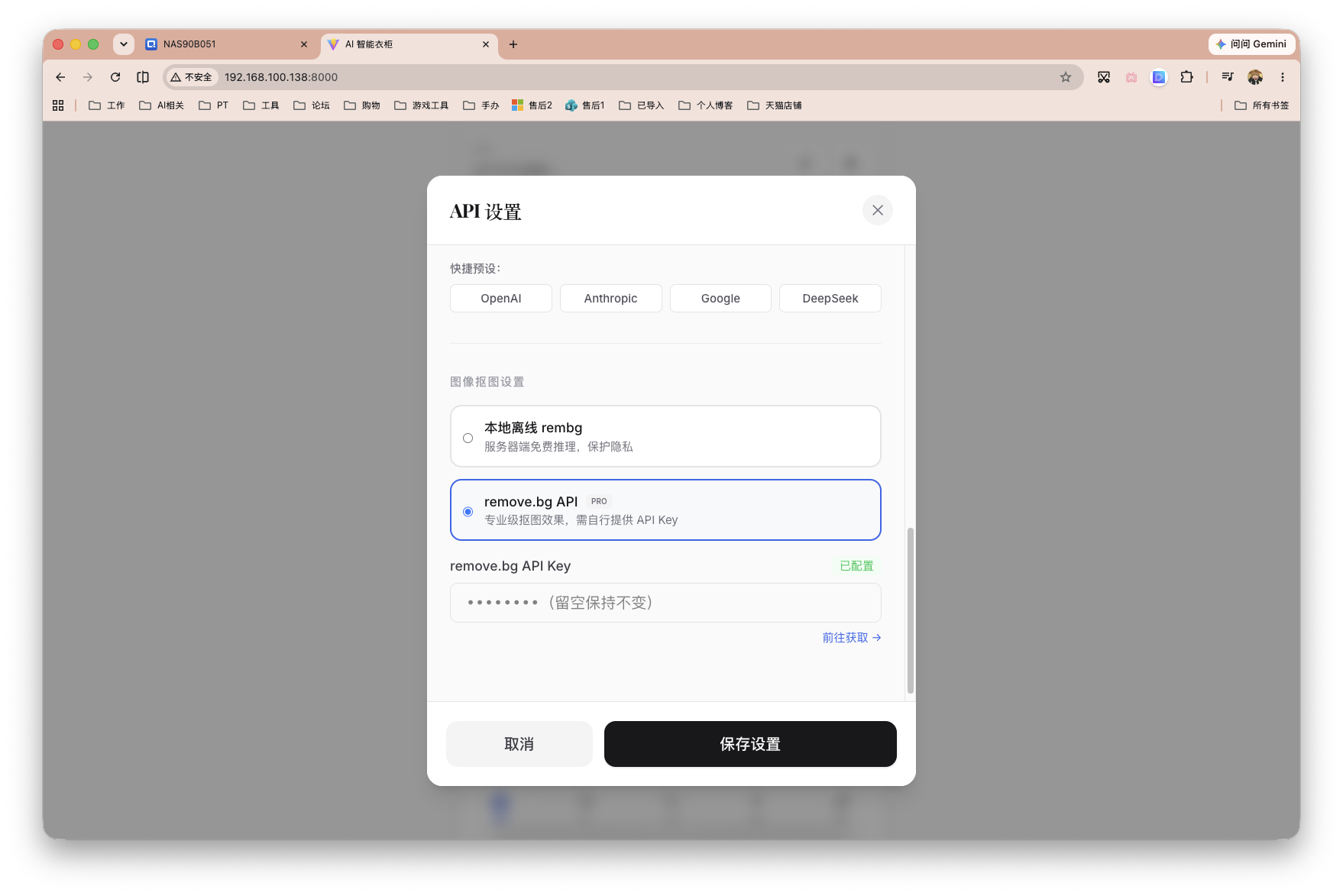Choose the 本地离线 rembg radio option
Screen dimensions: 1343x896
[x=468, y=438]
